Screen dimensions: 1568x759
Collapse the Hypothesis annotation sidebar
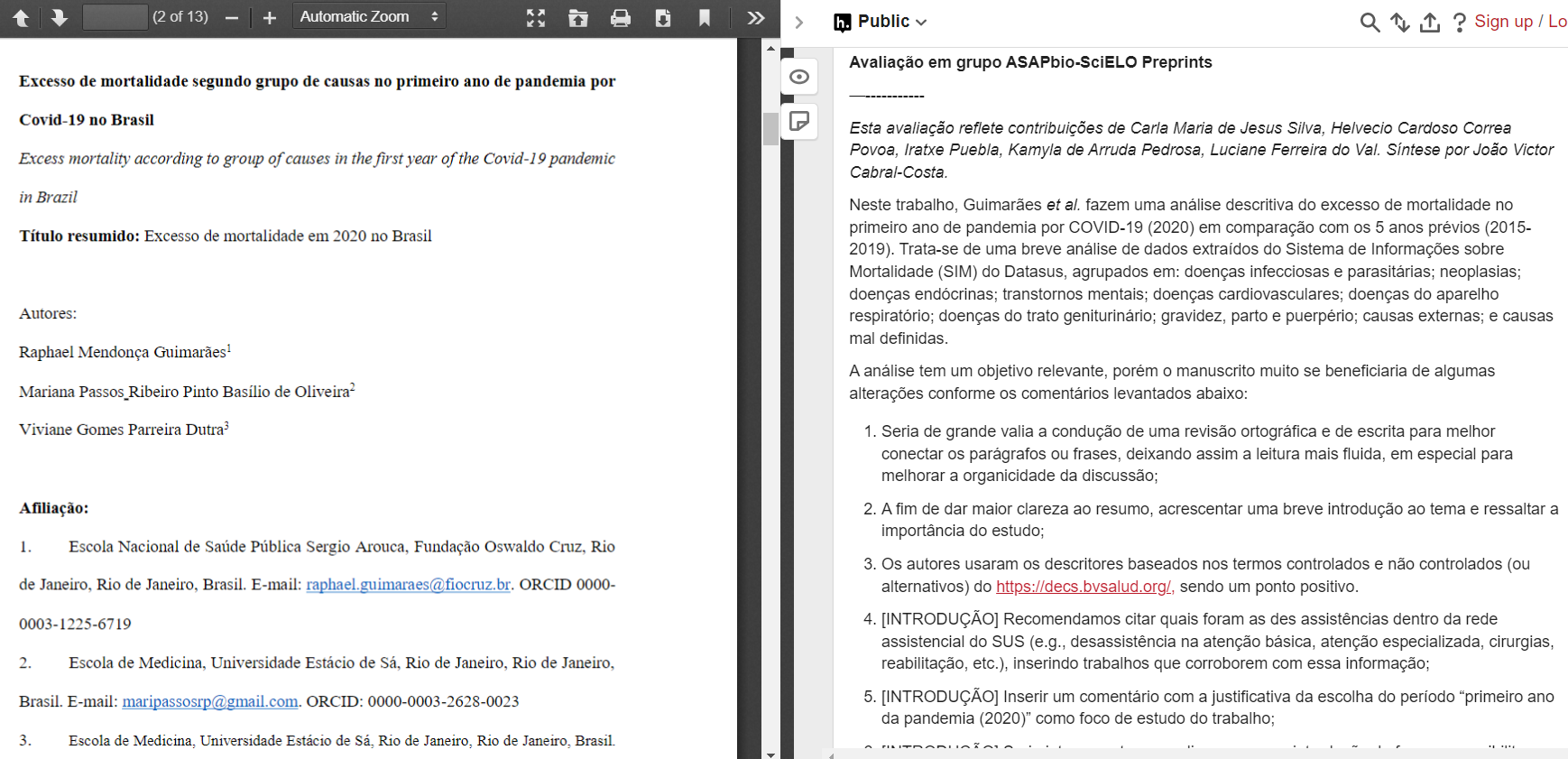[798, 23]
